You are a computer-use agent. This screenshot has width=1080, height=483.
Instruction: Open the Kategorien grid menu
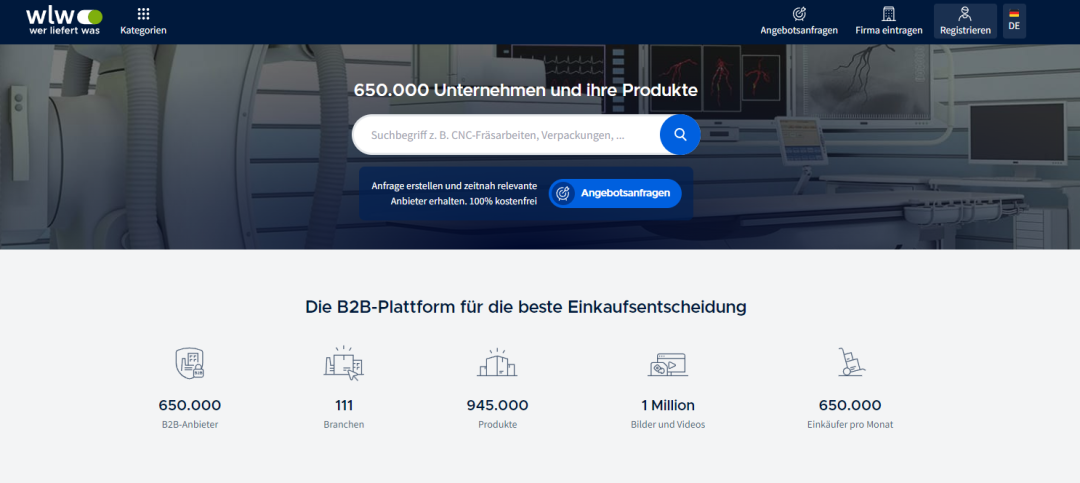[x=143, y=15]
